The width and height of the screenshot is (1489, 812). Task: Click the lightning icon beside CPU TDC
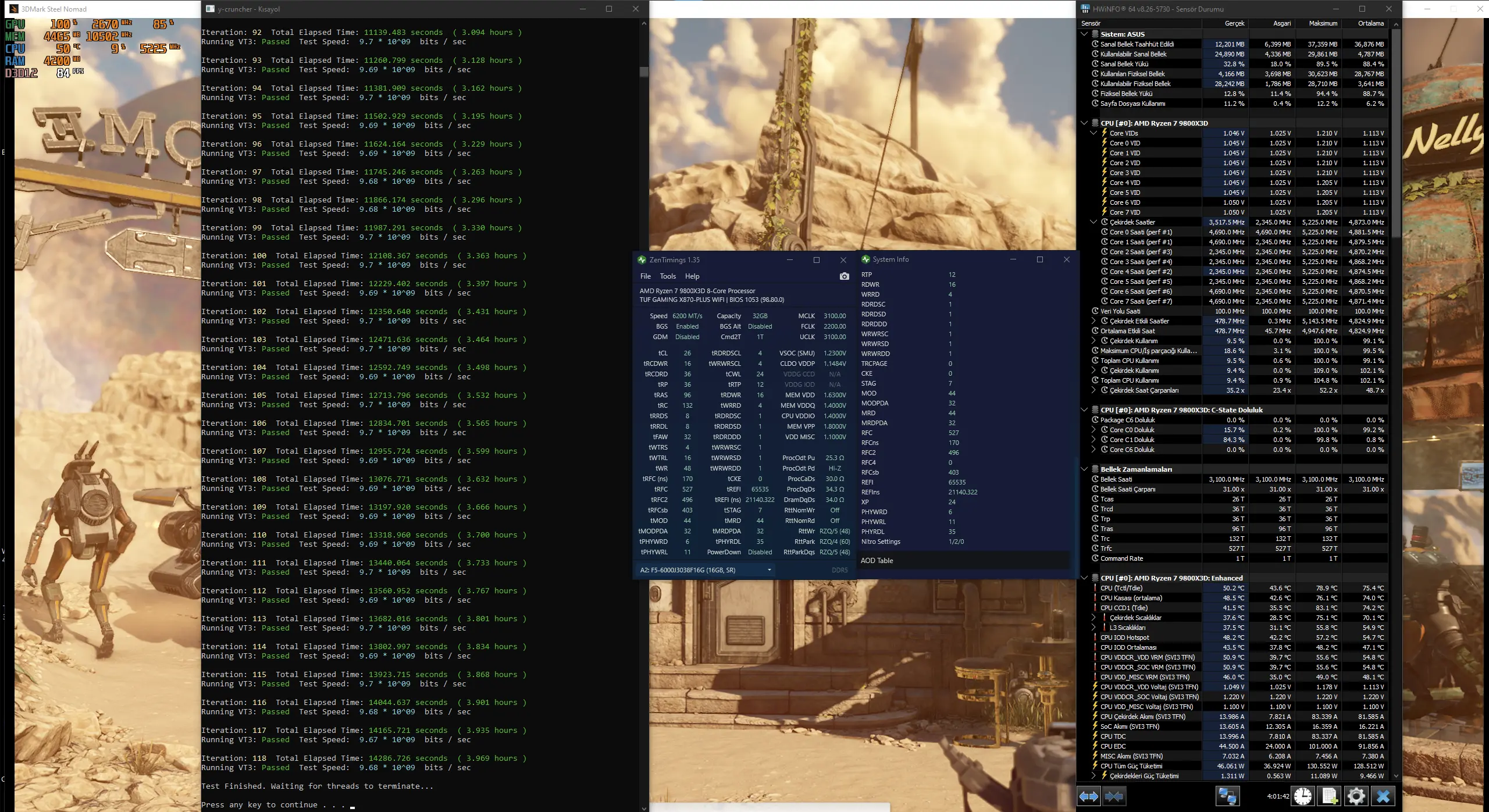(x=1095, y=736)
